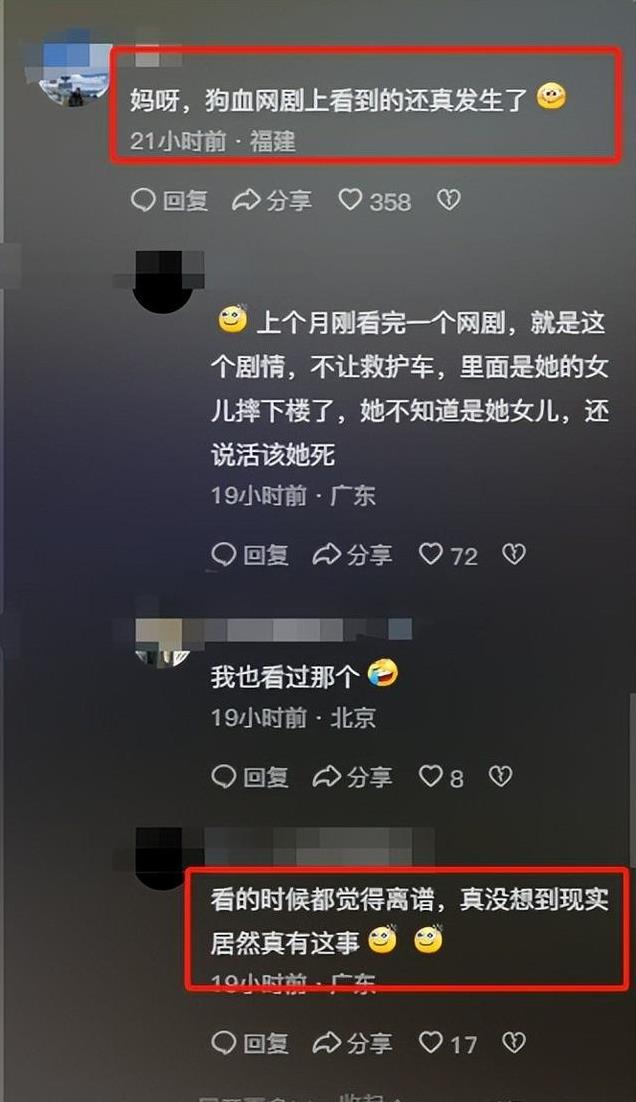This screenshot has height=1102, width=636.
Task: Dislike the Beijing comment with 8 likes
Action: click(x=500, y=777)
